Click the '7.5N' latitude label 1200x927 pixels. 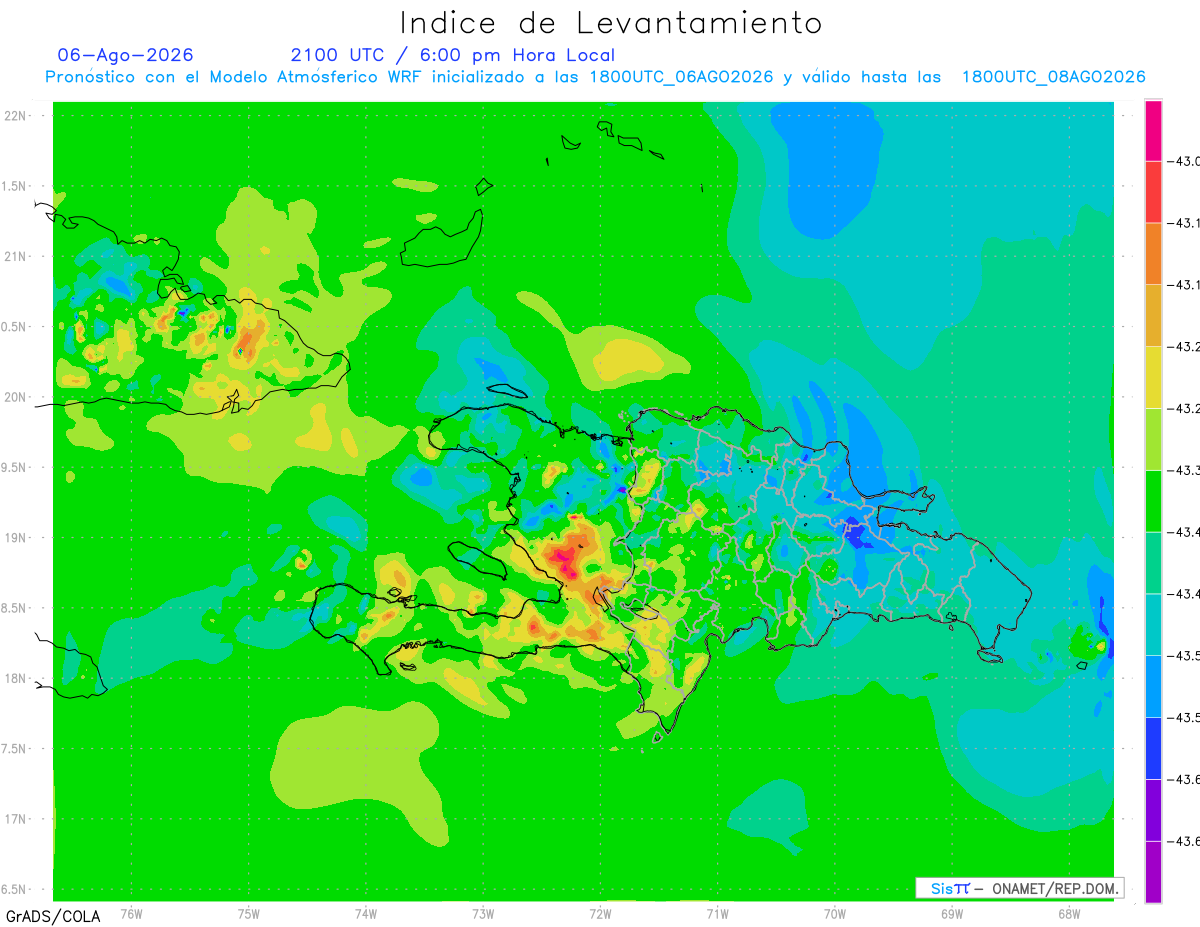click(14, 749)
